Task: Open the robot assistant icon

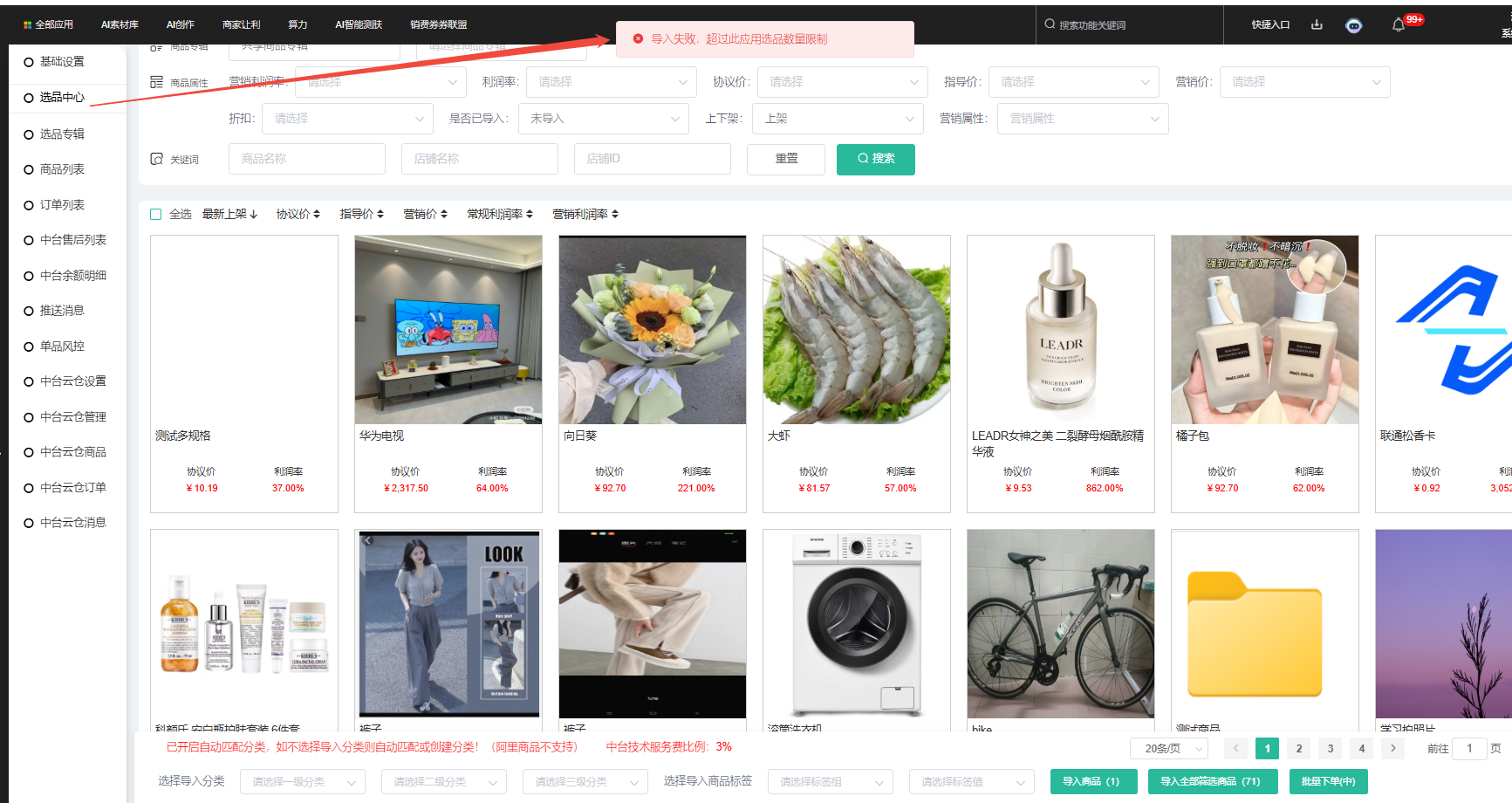Action: (x=1353, y=25)
